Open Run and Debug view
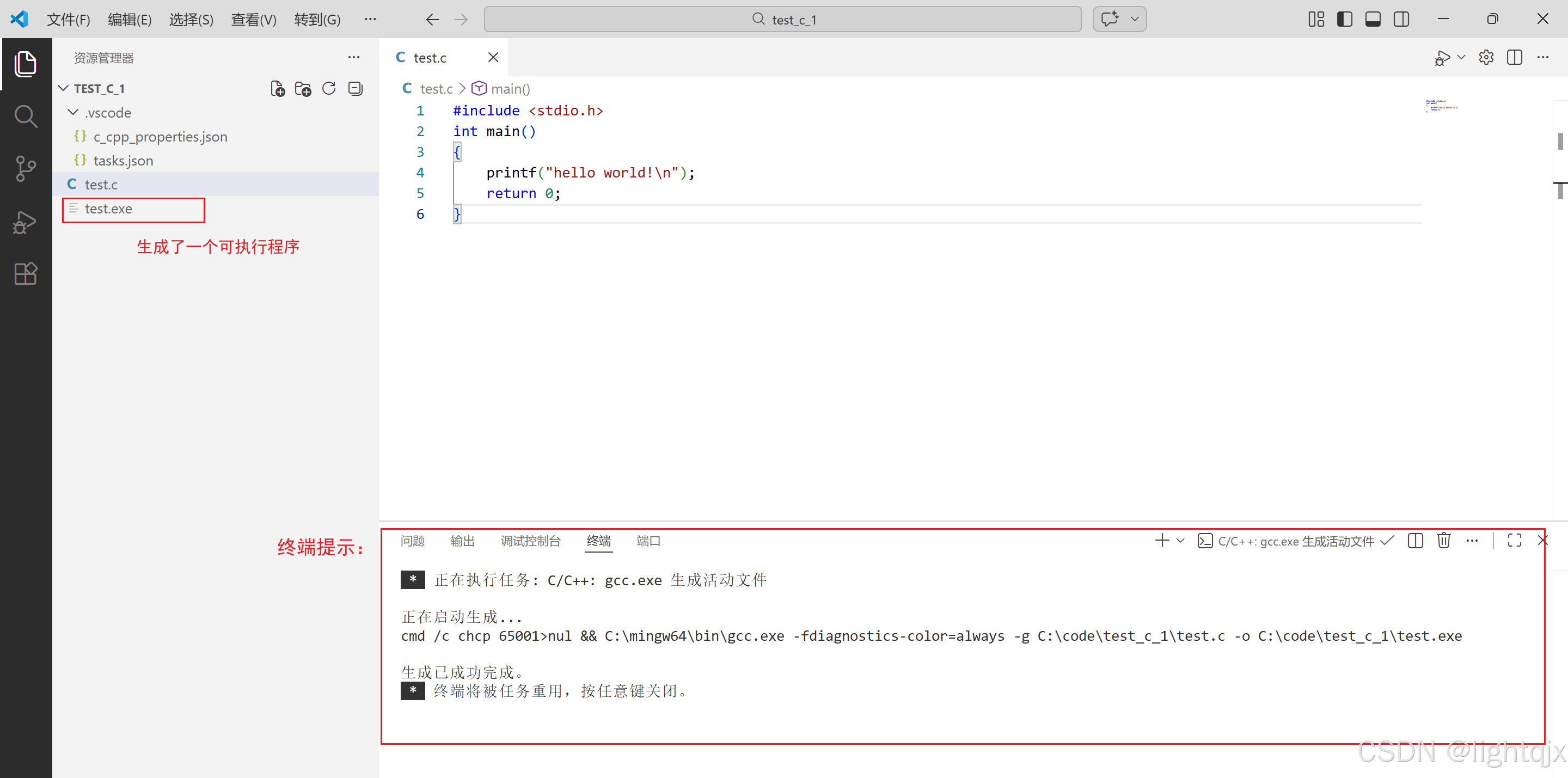 click(25, 222)
